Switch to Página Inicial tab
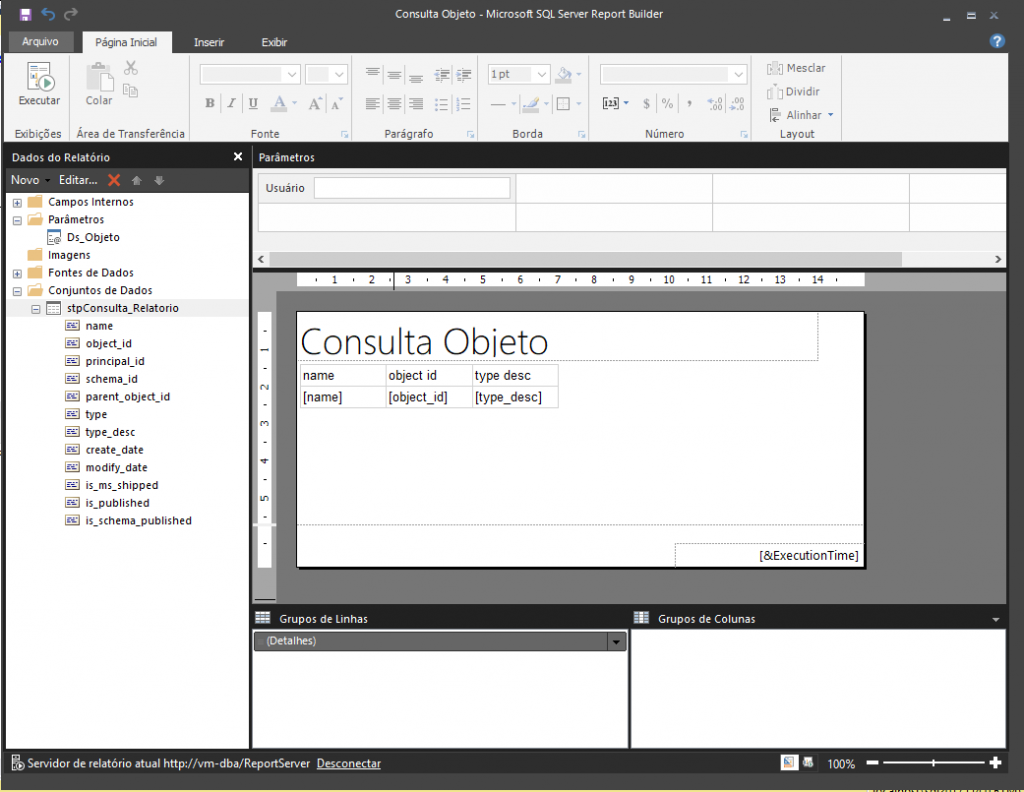The width and height of the screenshot is (1024, 792). pos(126,42)
